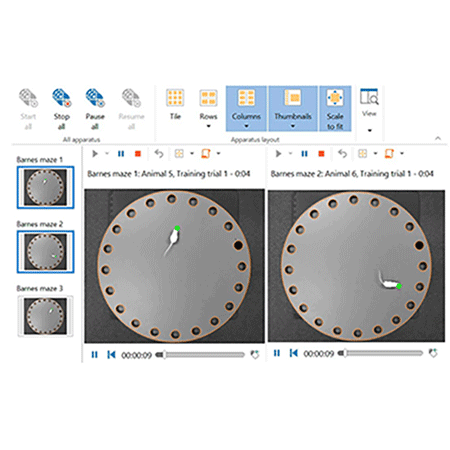Viewport: 450px width, 450px height.
Task: Rewind Barnes maze 2 video to start
Action: tap(294, 353)
